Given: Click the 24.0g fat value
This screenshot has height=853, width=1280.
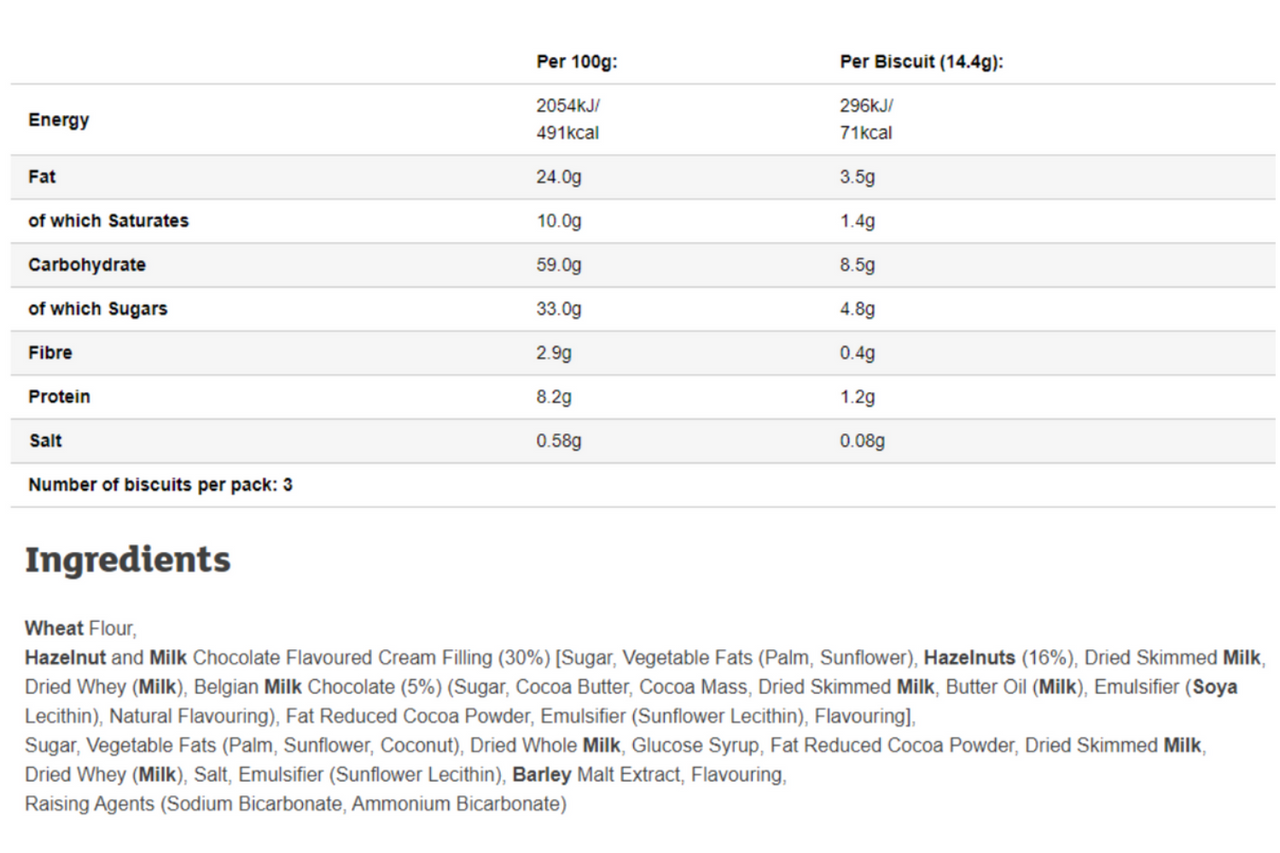Looking at the screenshot, I should [x=559, y=177].
